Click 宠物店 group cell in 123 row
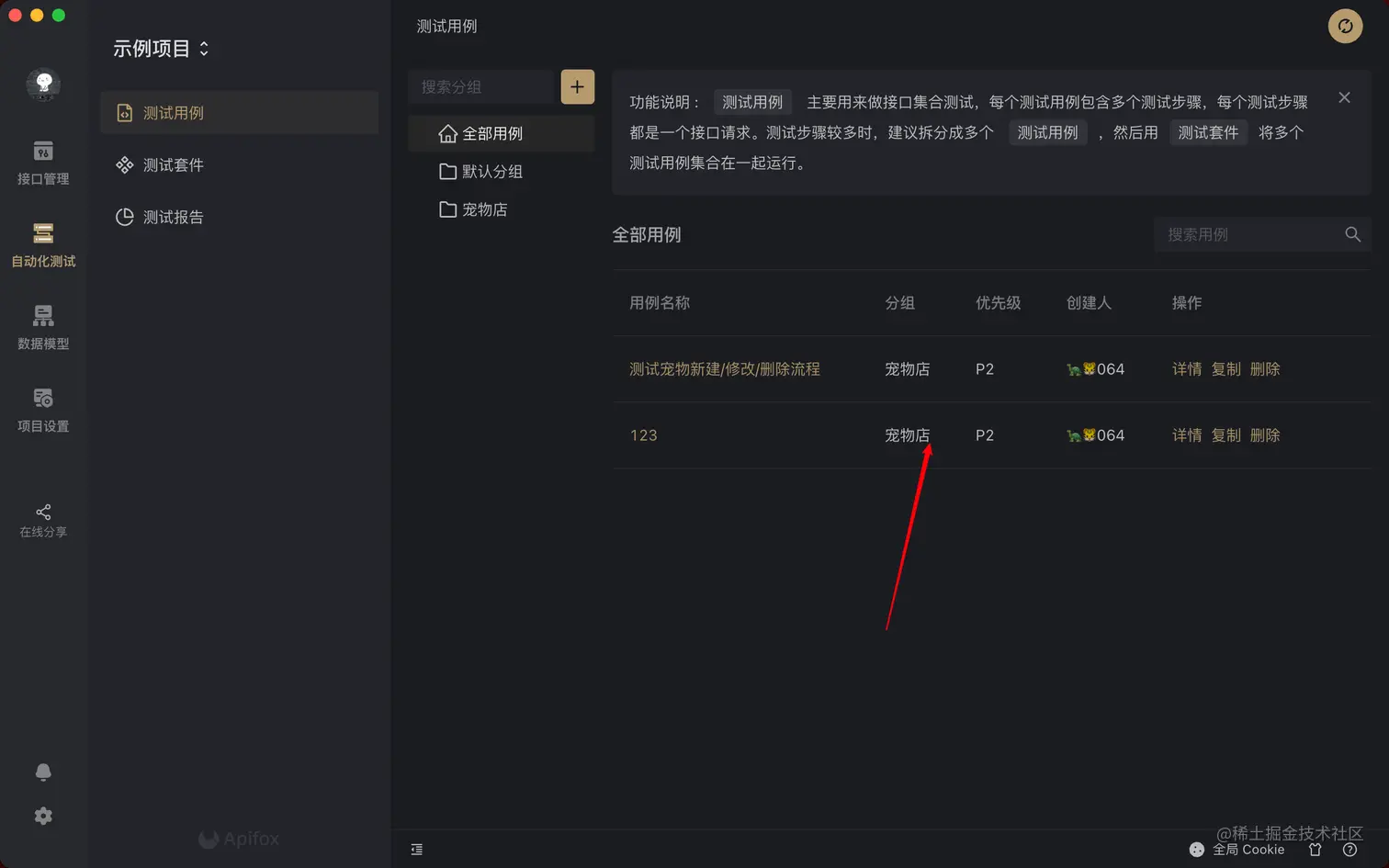1389x868 pixels. [x=907, y=435]
